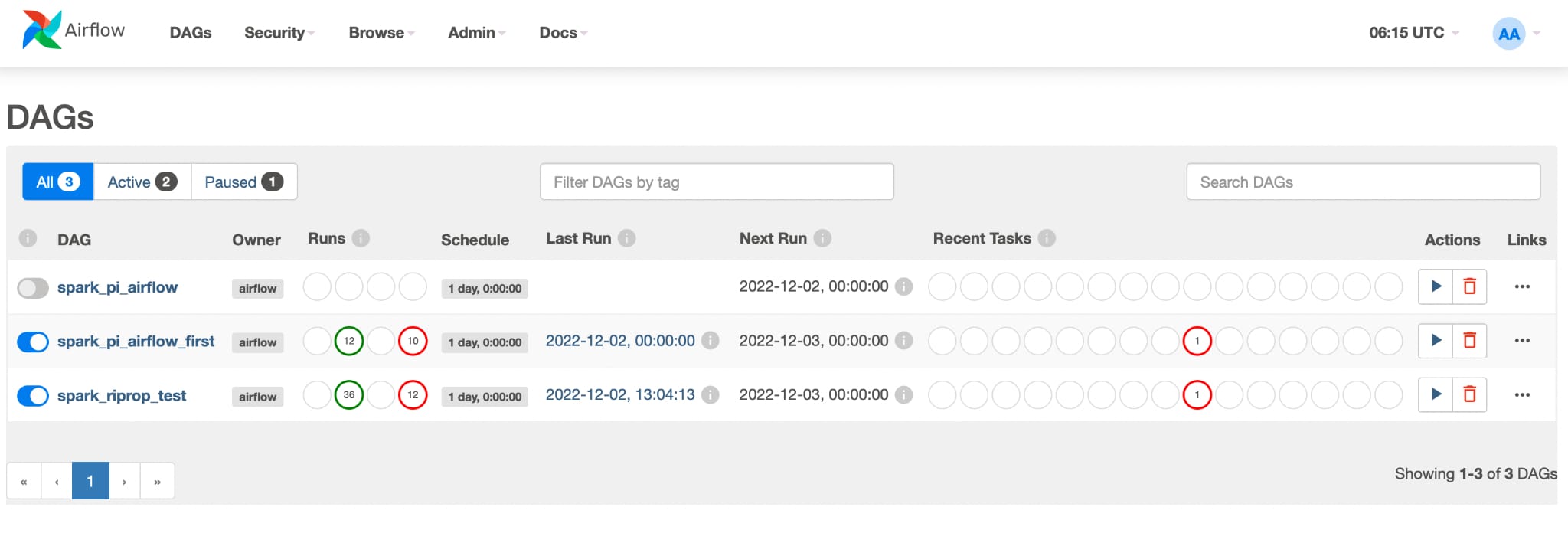This screenshot has width=1568, height=543.
Task: Expand the Security dropdown menu
Action: 279,33
